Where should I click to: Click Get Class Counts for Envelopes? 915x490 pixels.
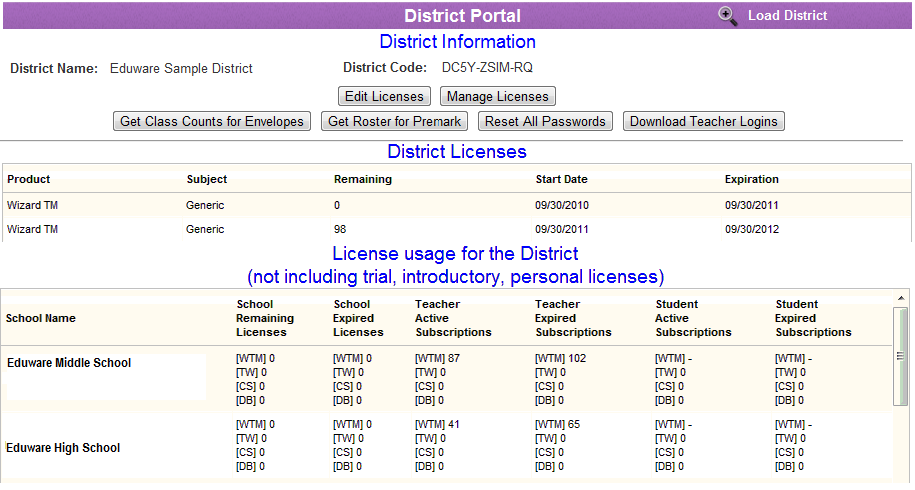[212, 121]
